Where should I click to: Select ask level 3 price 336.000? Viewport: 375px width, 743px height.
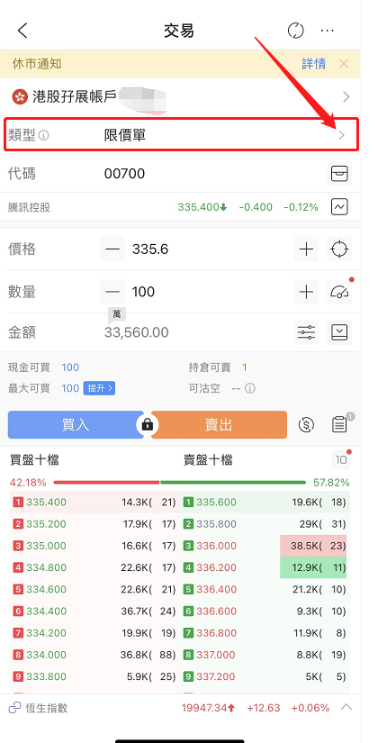[x=216, y=546]
